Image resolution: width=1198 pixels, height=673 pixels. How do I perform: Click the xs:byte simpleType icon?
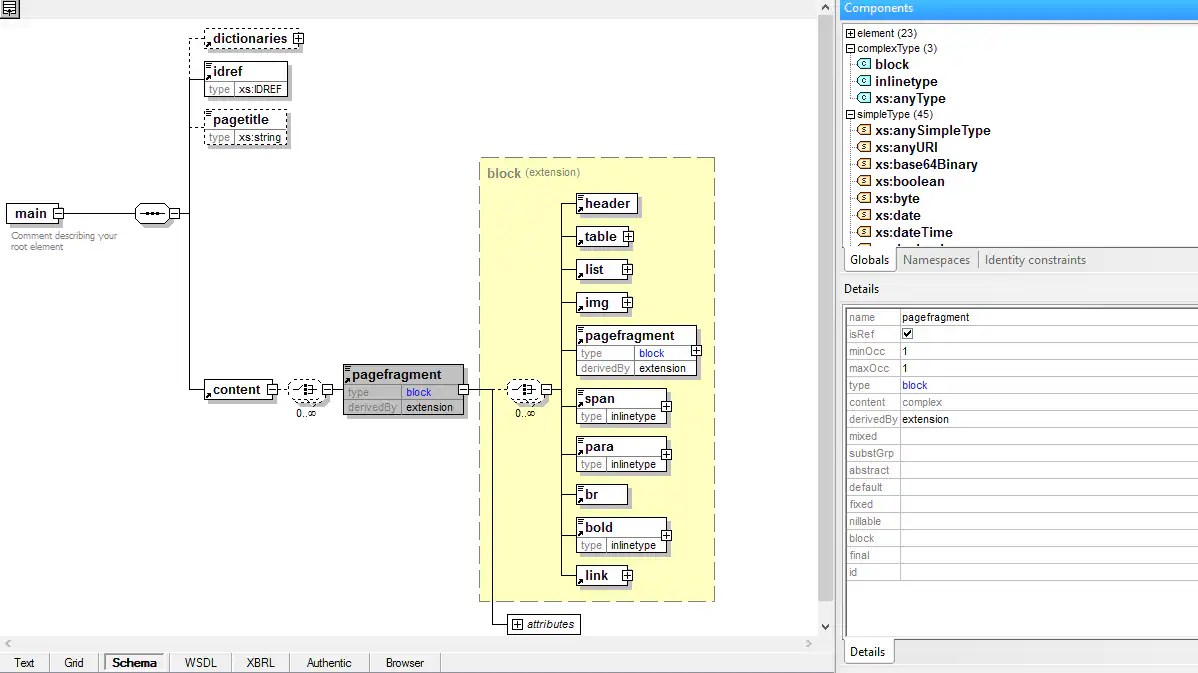point(864,198)
